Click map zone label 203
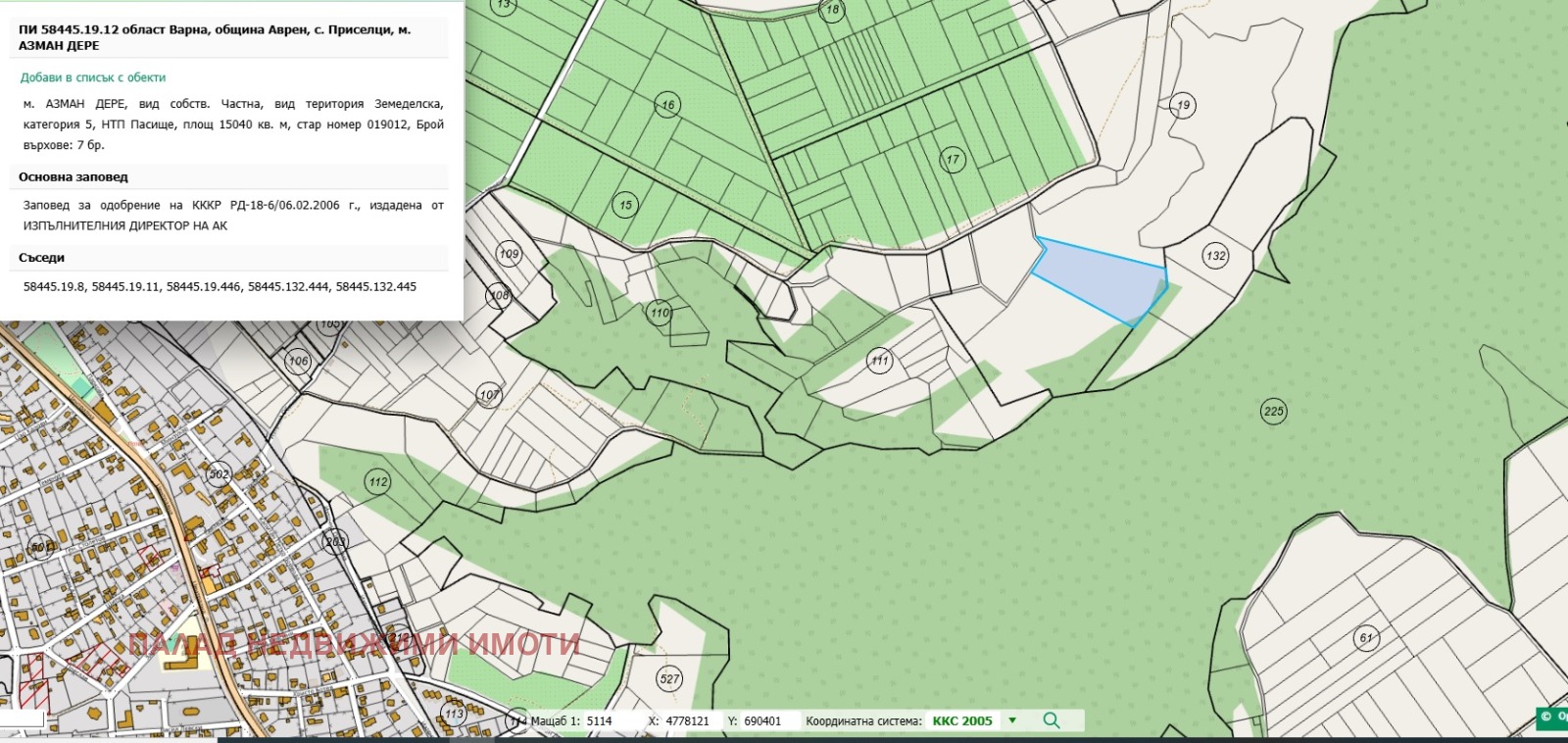1568x743 pixels. (335, 541)
